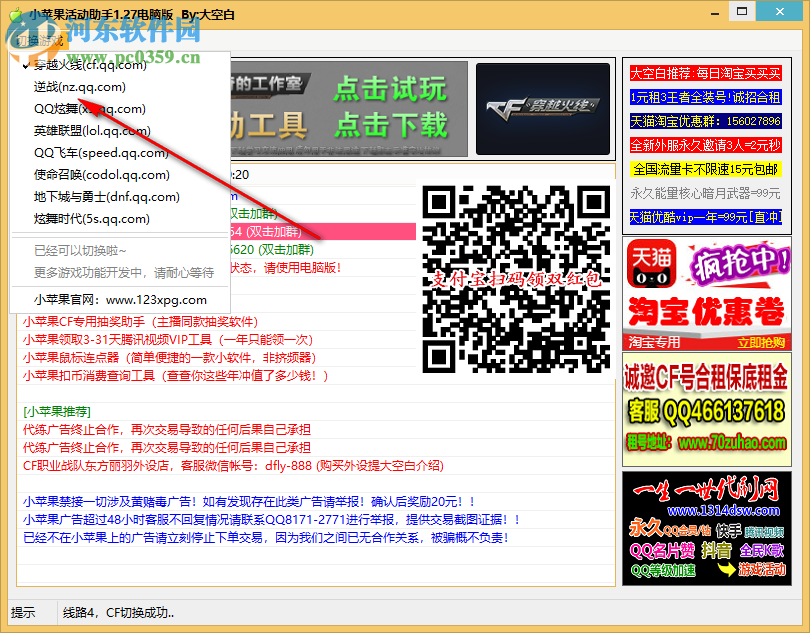The width and height of the screenshot is (810, 633).
Task: Select 炫舞时代(5s.qq.com) menu item
Action: tap(91, 219)
